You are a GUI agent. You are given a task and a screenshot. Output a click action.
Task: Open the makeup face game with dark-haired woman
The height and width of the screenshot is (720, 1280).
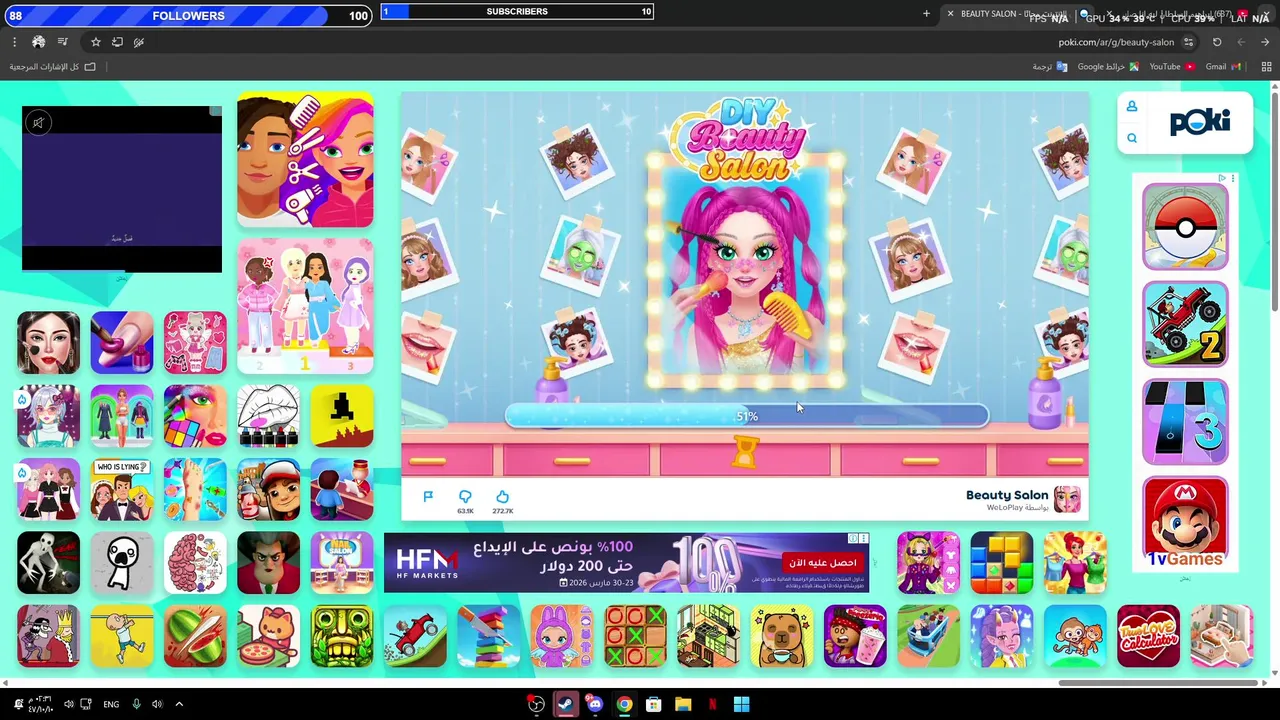pyautogui.click(x=48, y=343)
